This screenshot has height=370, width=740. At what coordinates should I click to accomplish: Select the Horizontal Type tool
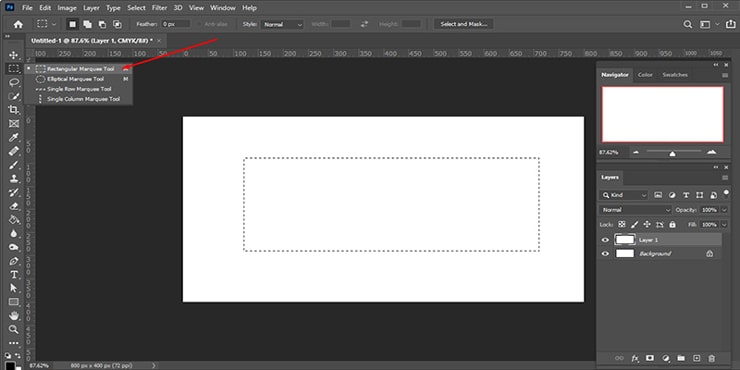pyautogui.click(x=14, y=275)
